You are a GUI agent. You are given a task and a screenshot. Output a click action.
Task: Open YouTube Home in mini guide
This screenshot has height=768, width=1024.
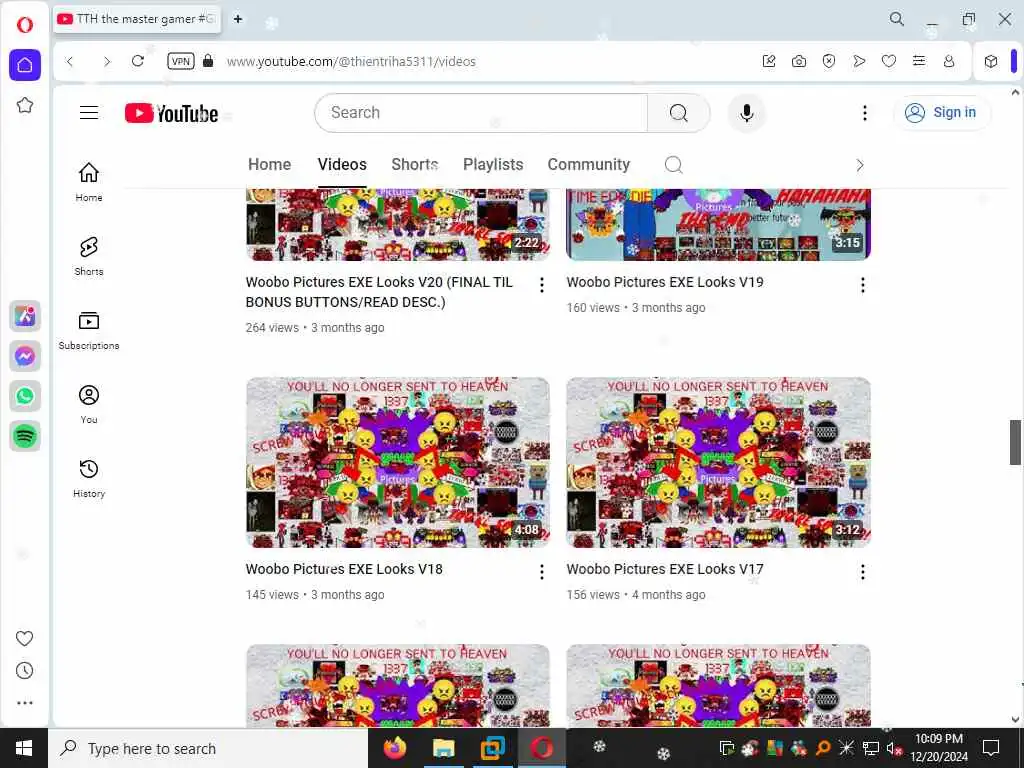tap(89, 182)
